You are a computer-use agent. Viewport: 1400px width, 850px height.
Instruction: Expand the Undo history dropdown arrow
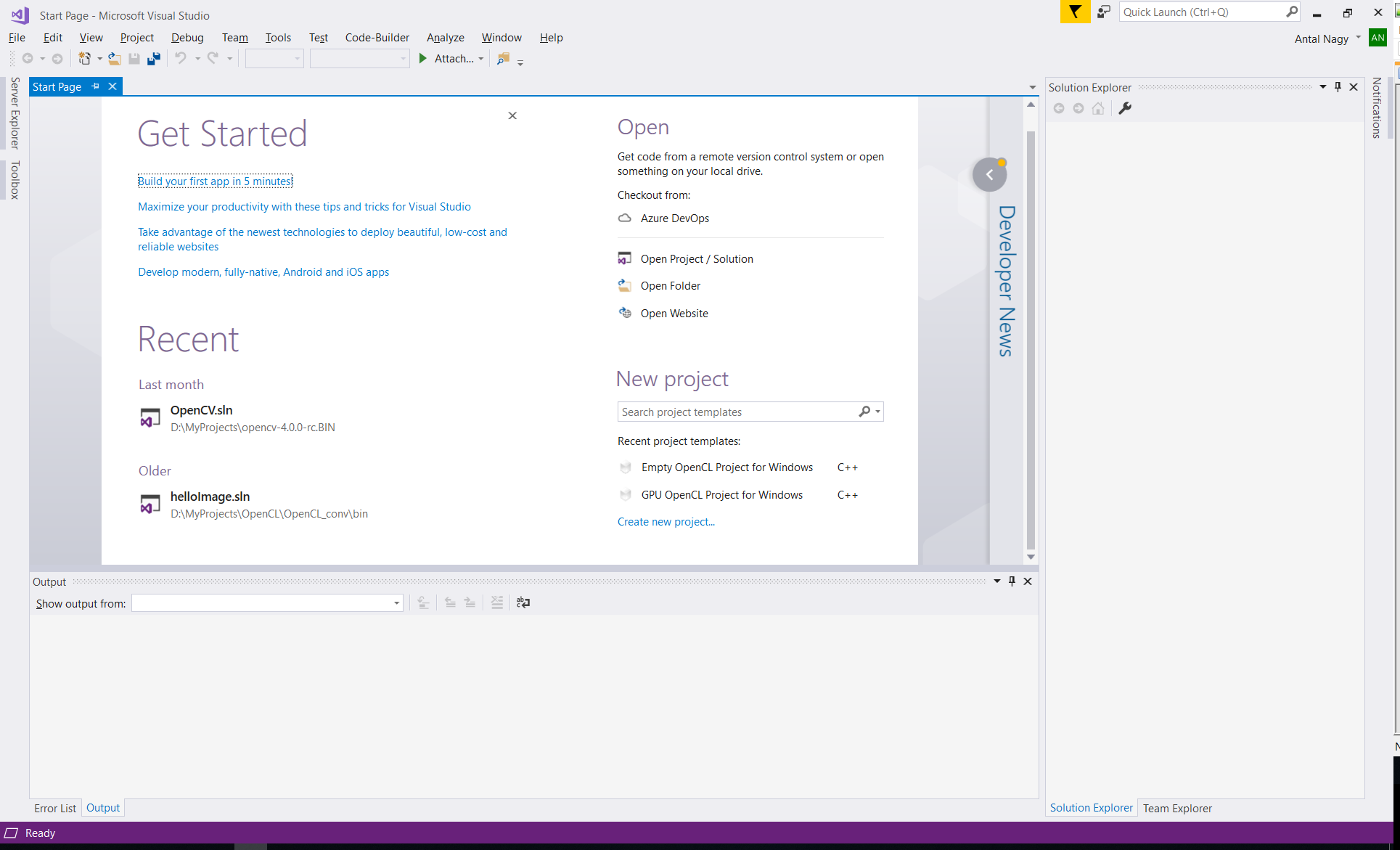197,58
